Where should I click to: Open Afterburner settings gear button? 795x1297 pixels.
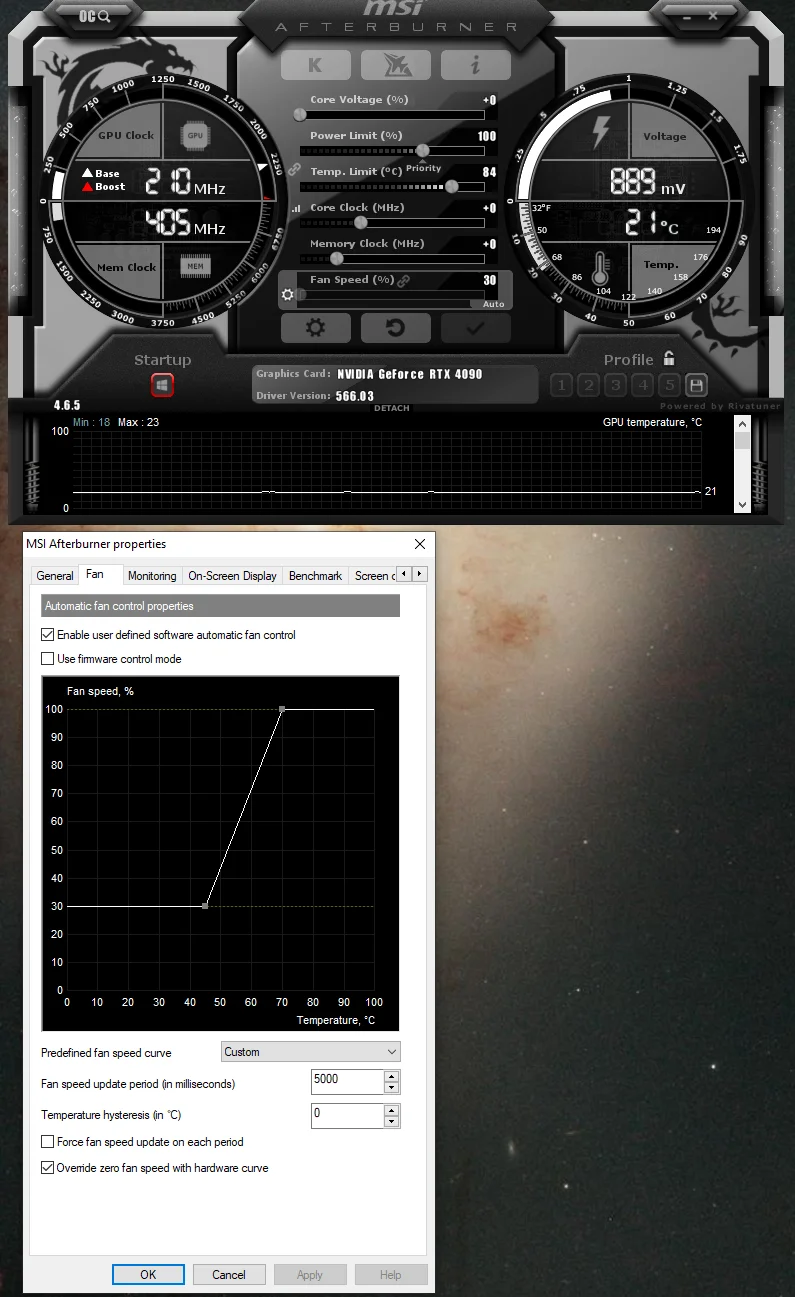point(315,327)
